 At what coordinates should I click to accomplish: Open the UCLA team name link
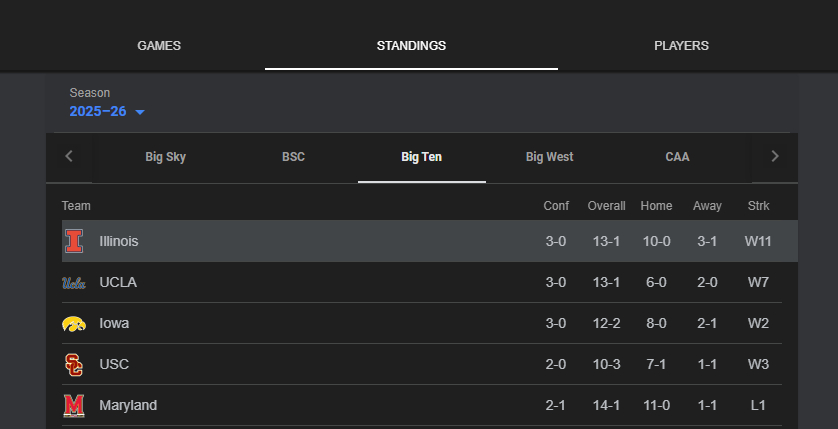click(118, 282)
